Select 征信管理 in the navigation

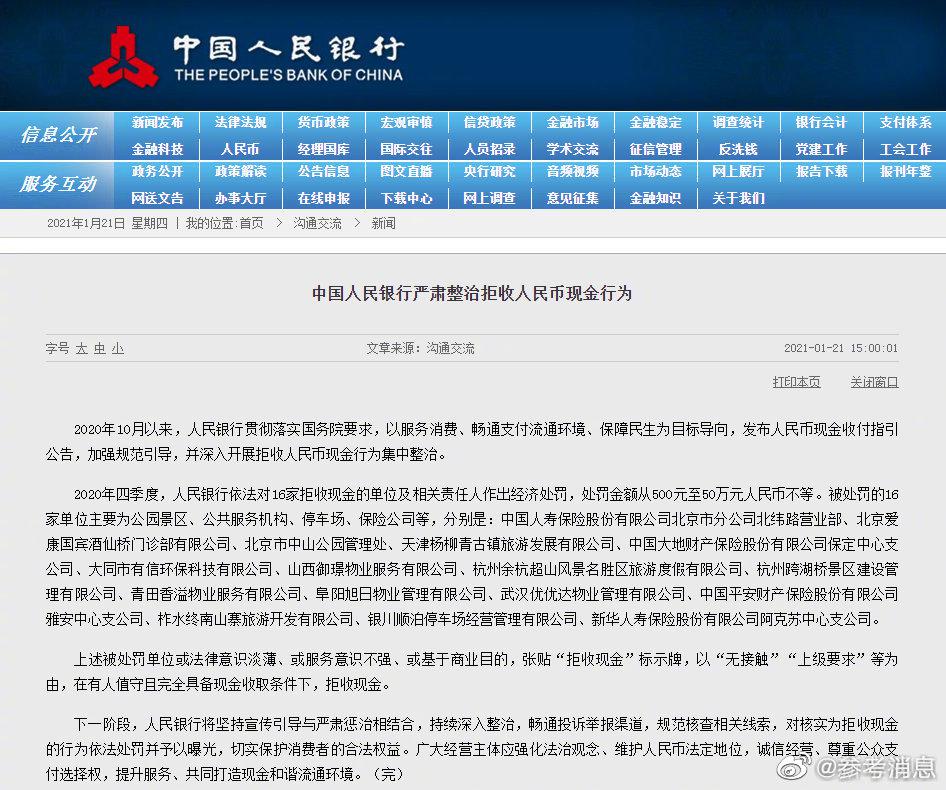tap(656, 149)
